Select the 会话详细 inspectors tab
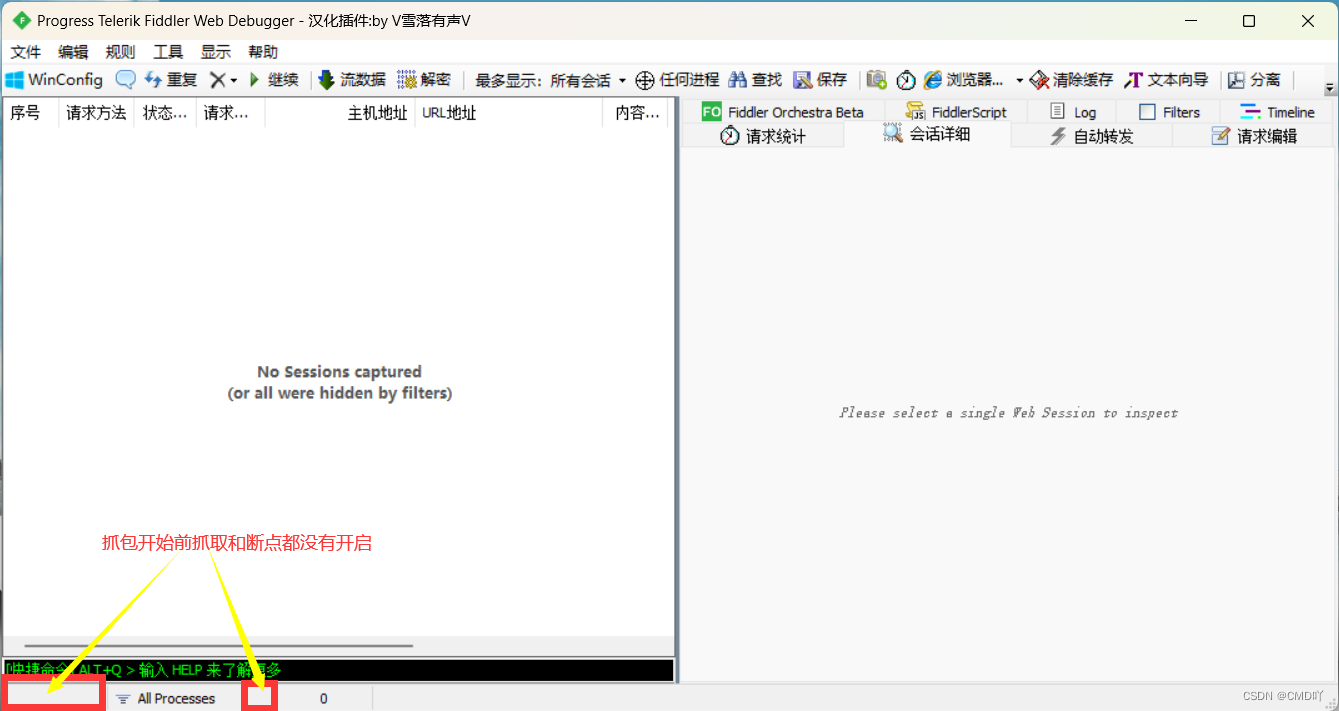The height and width of the screenshot is (711, 1339). pyautogui.click(x=927, y=134)
